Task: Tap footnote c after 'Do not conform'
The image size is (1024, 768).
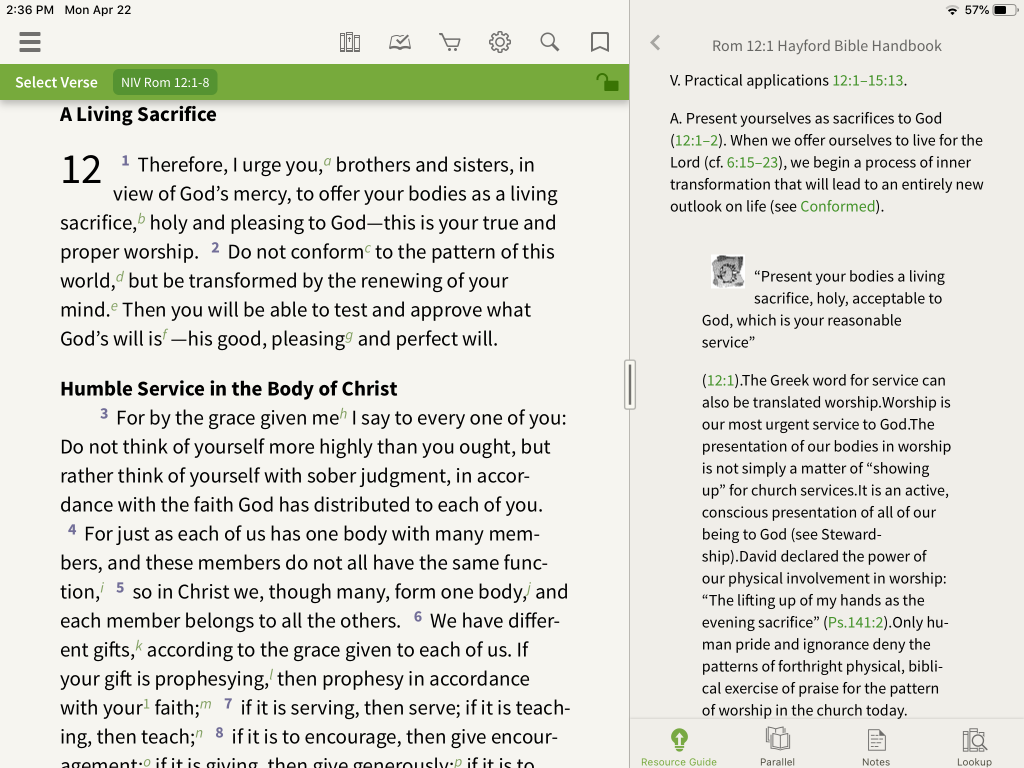Action: (x=368, y=248)
